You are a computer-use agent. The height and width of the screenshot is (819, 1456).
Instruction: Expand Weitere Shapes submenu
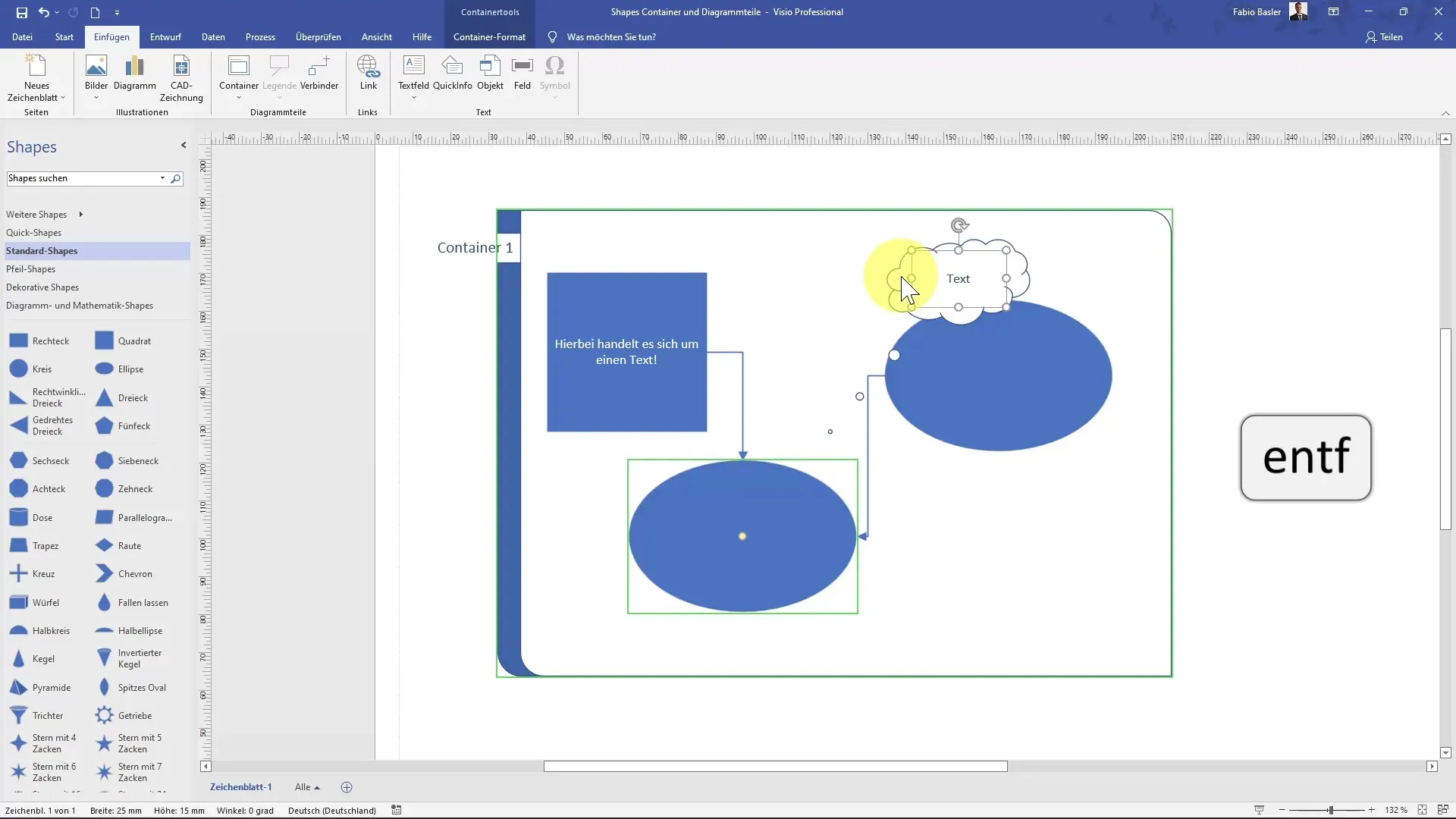click(x=80, y=215)
